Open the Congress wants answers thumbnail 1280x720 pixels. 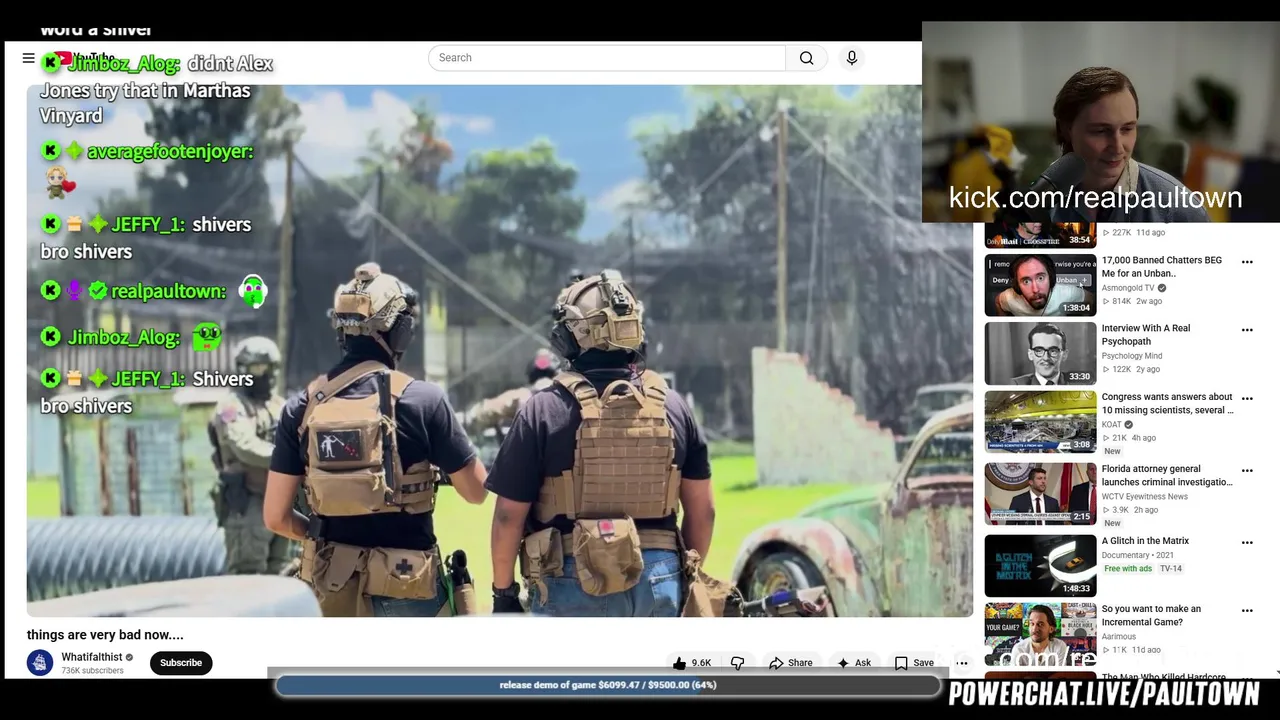tap(1040, 421)
